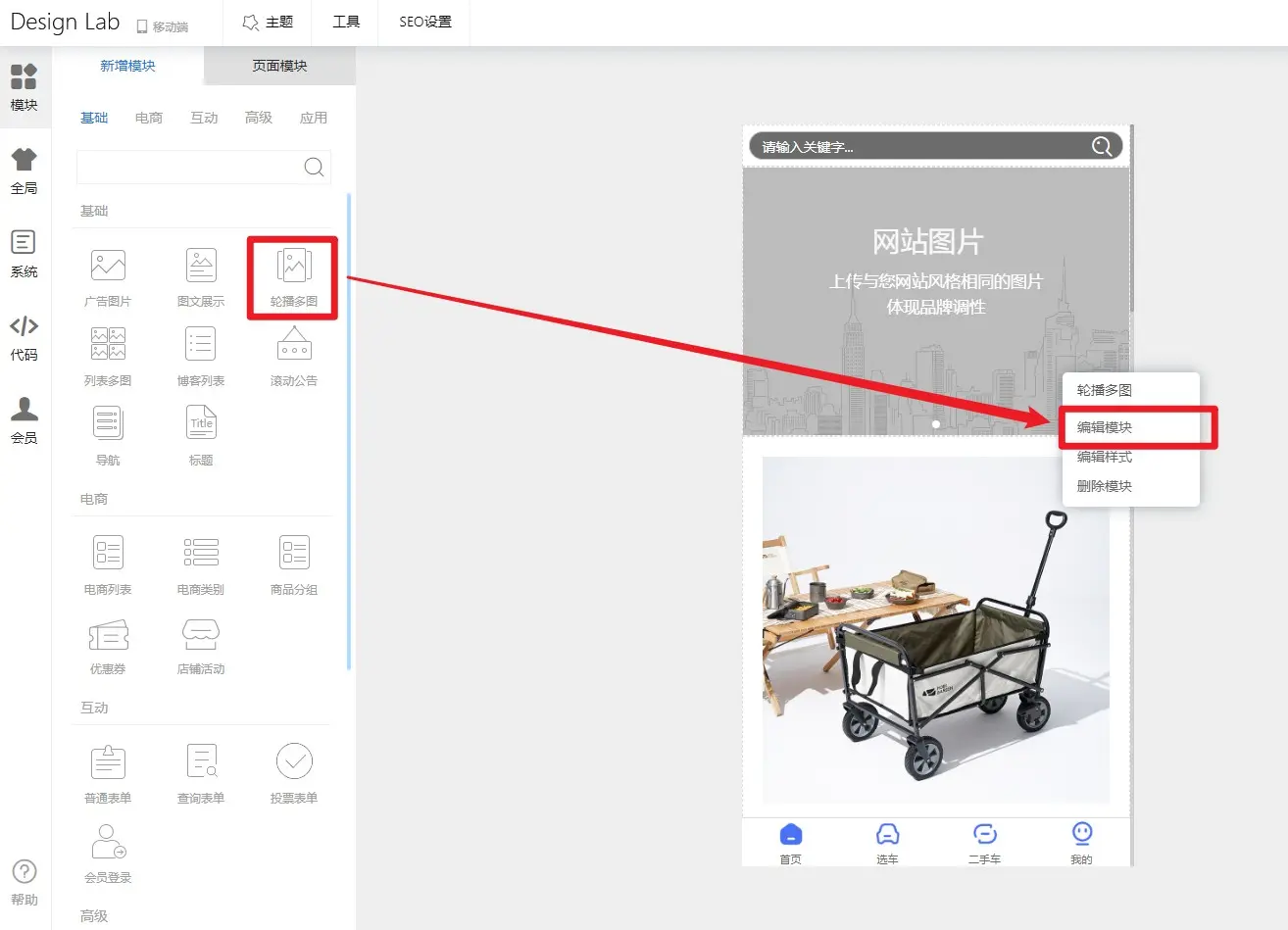Viewport: 1288px width, 930px height.
Task: Switch to the 页面模块 tab
Action: [279, 66]
